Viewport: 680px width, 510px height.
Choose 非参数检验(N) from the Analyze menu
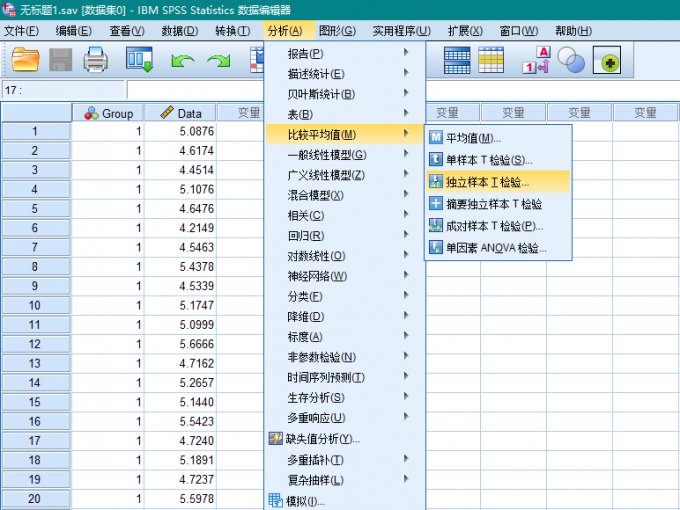tap(345, 357)
